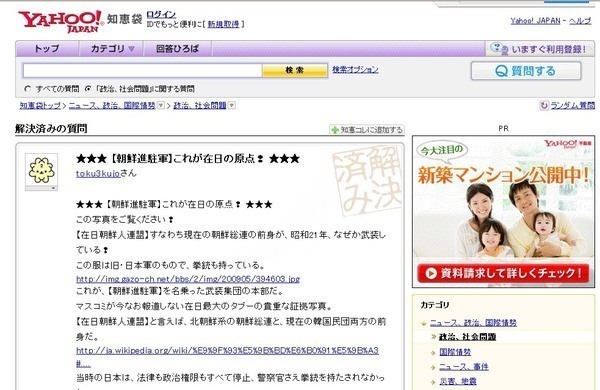Open sidebar ニュース、事件 category
Viewport: 600px width, 390px height.
coord(464,367)
